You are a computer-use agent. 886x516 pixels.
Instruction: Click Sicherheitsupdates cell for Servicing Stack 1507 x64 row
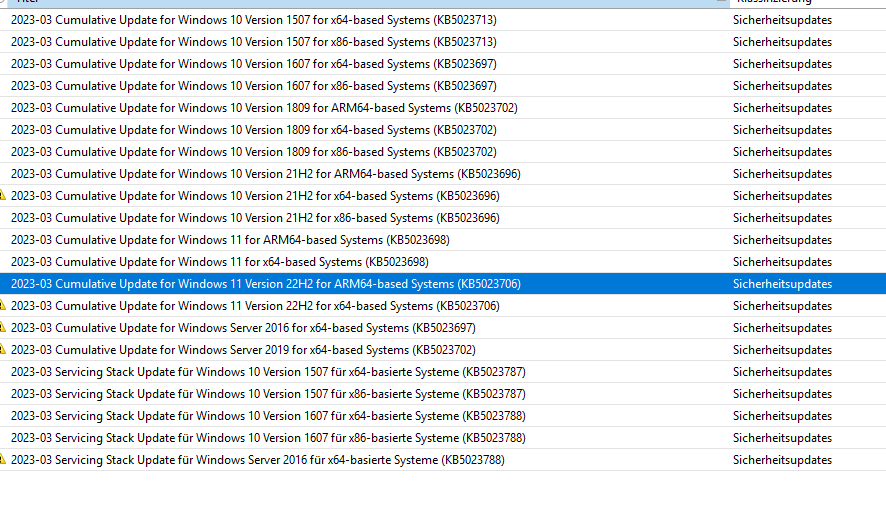(783, 372)
